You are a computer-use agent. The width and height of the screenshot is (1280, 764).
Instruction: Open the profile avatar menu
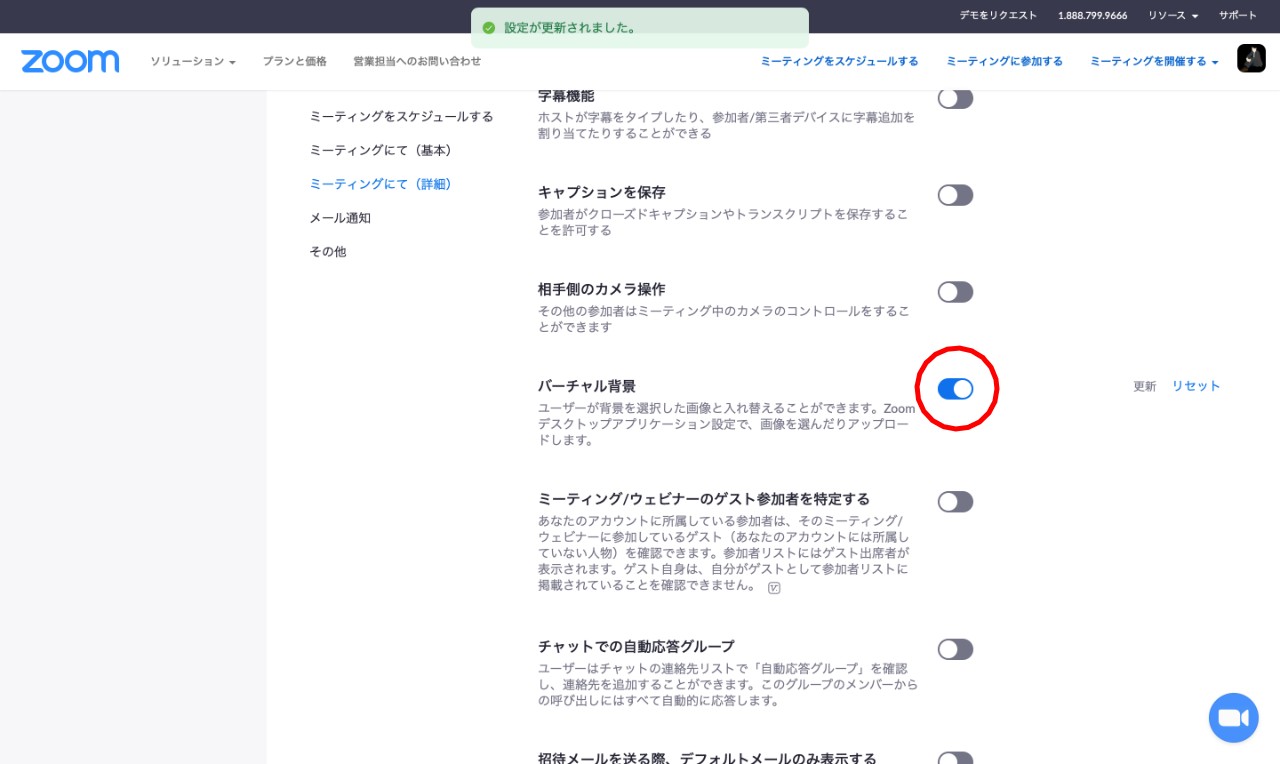click(x=1251, y=58)
